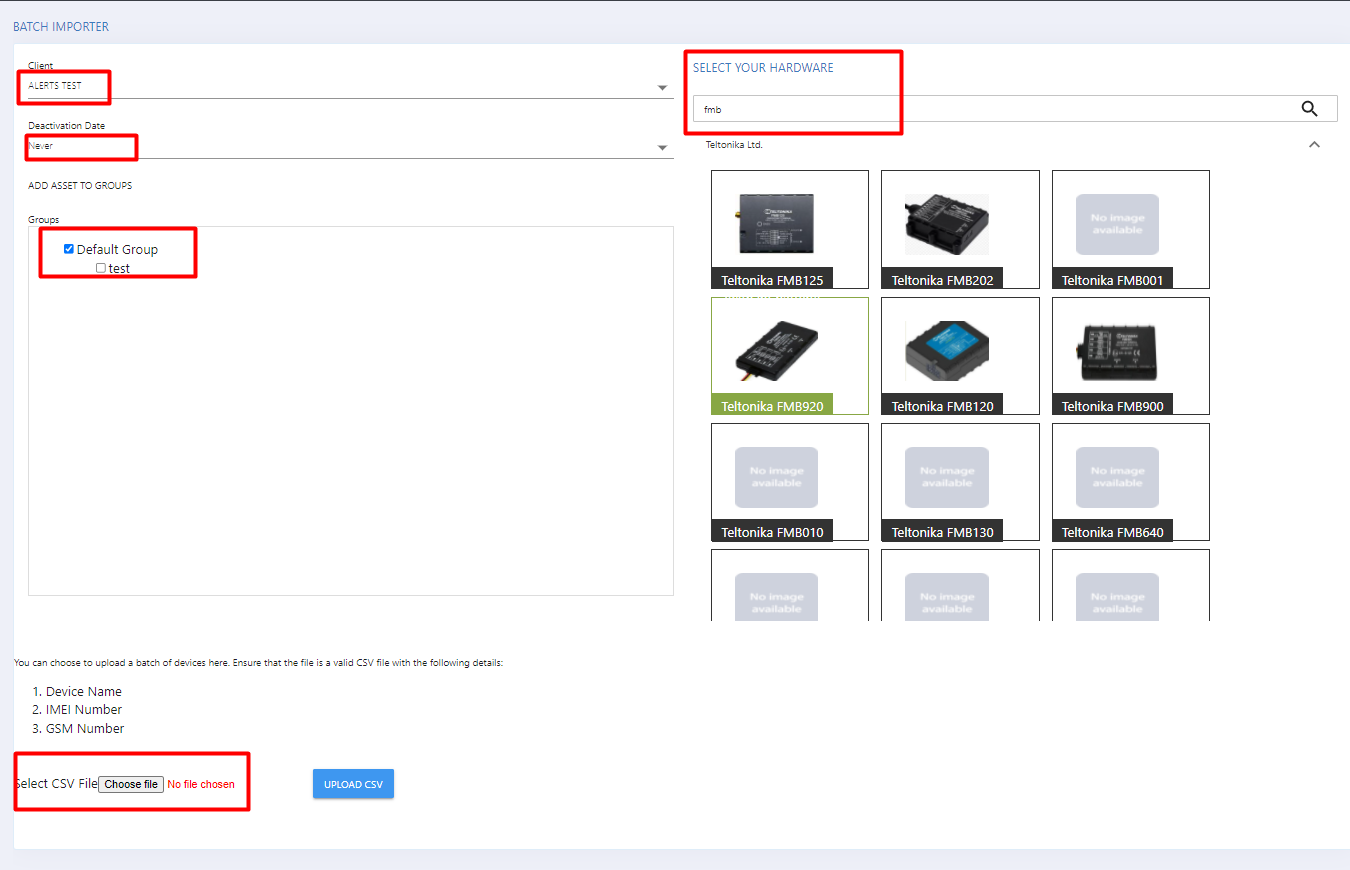Uncheck the Default Group checkbox

pos(69,249)
